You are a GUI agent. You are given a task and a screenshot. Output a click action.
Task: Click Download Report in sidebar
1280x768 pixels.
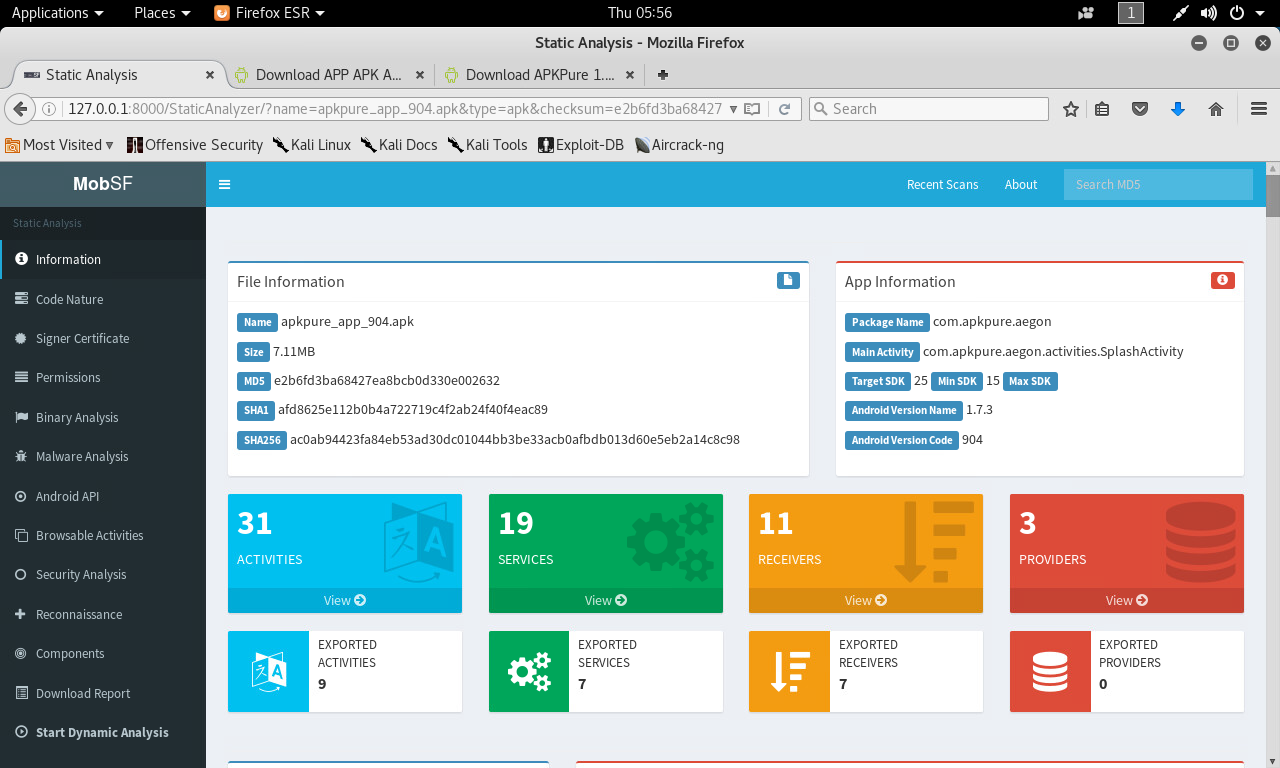pos(103,693)
